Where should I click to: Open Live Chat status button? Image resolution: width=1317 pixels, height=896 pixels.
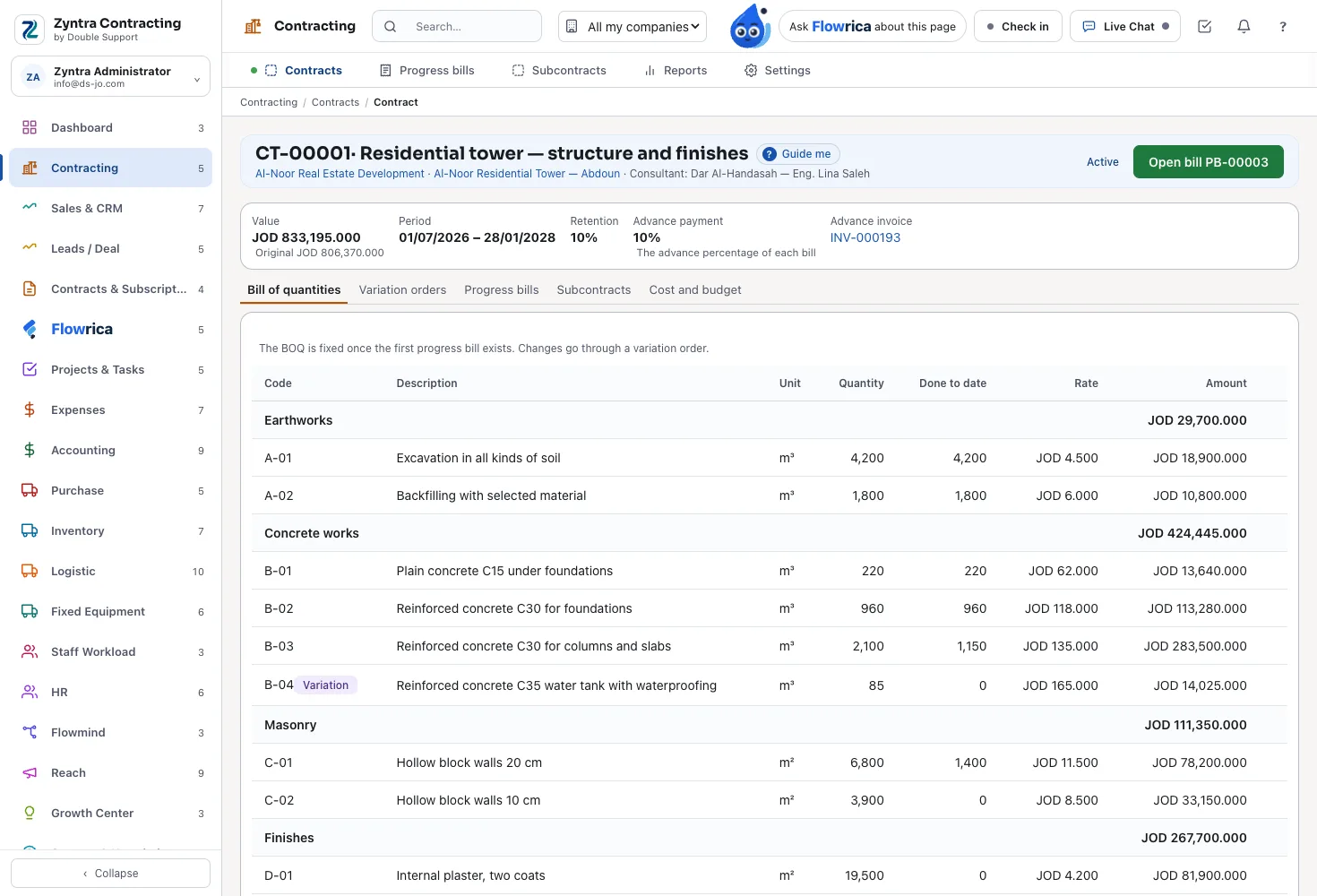coord(1125,27)
